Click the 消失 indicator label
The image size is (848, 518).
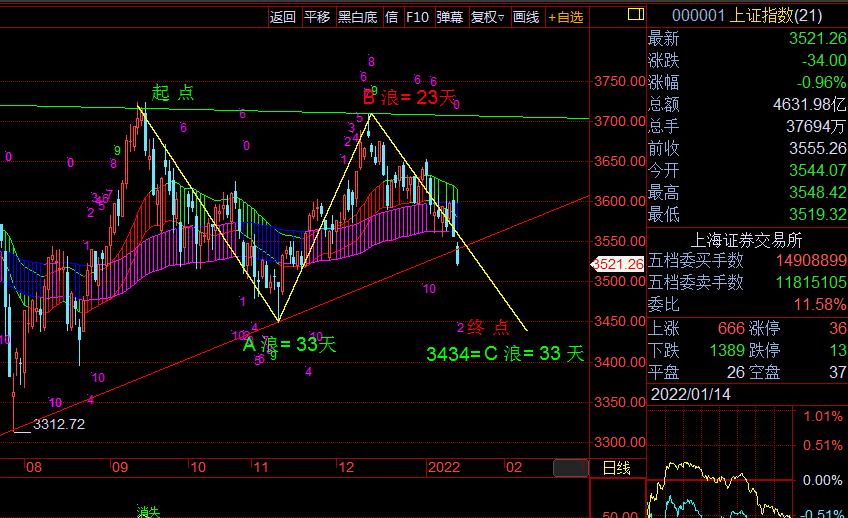[148, 512]
